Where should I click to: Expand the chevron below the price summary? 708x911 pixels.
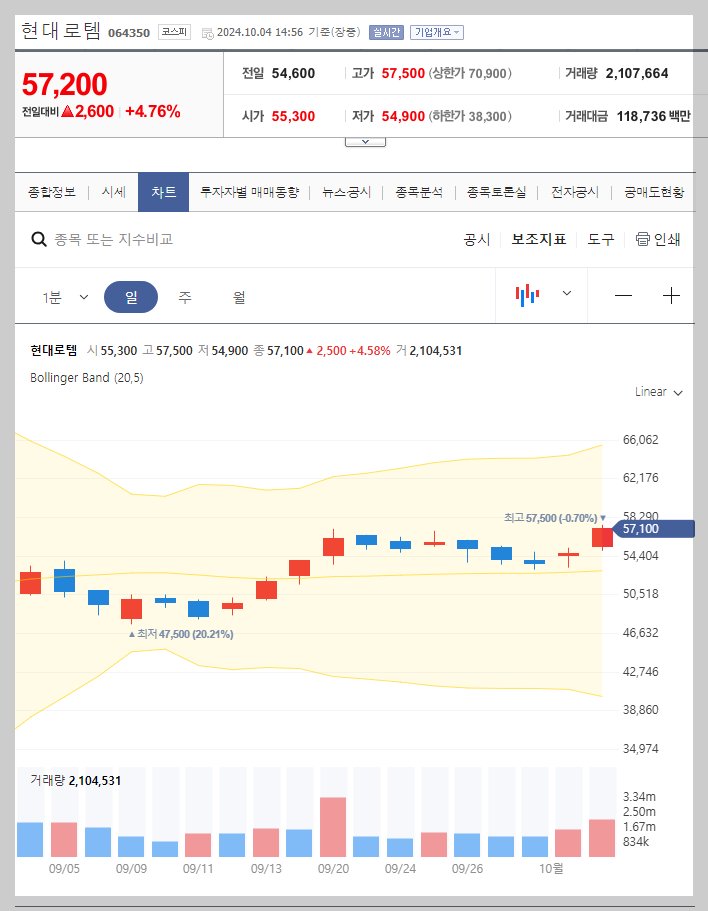(365, 140)
